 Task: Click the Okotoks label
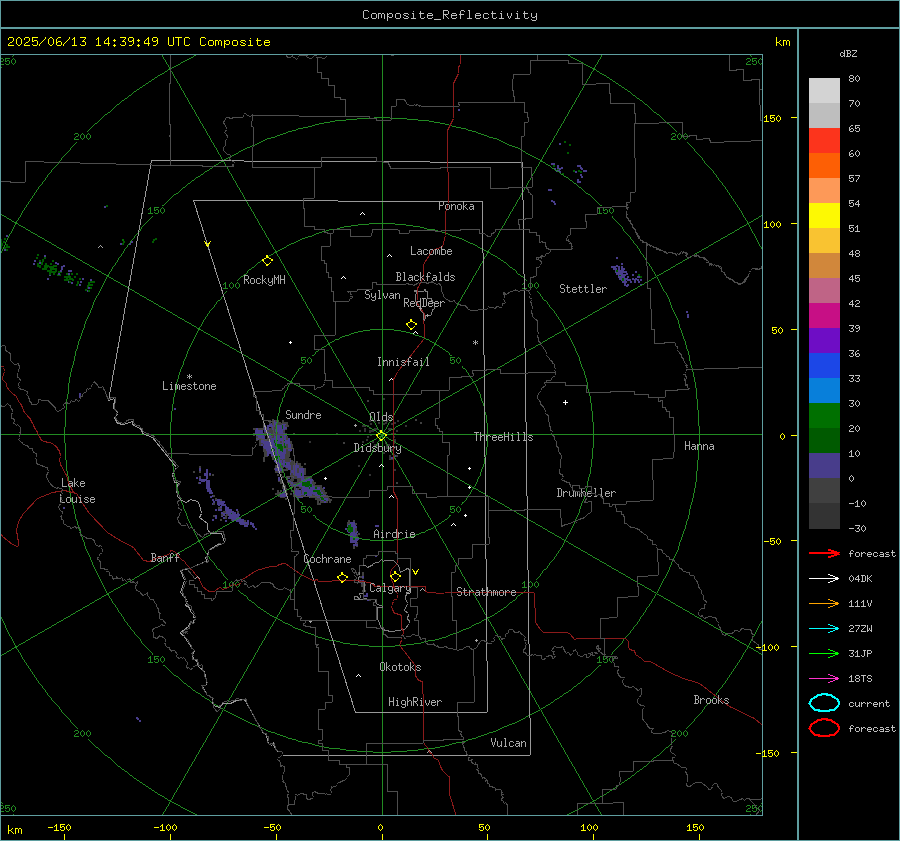(400, 667)
